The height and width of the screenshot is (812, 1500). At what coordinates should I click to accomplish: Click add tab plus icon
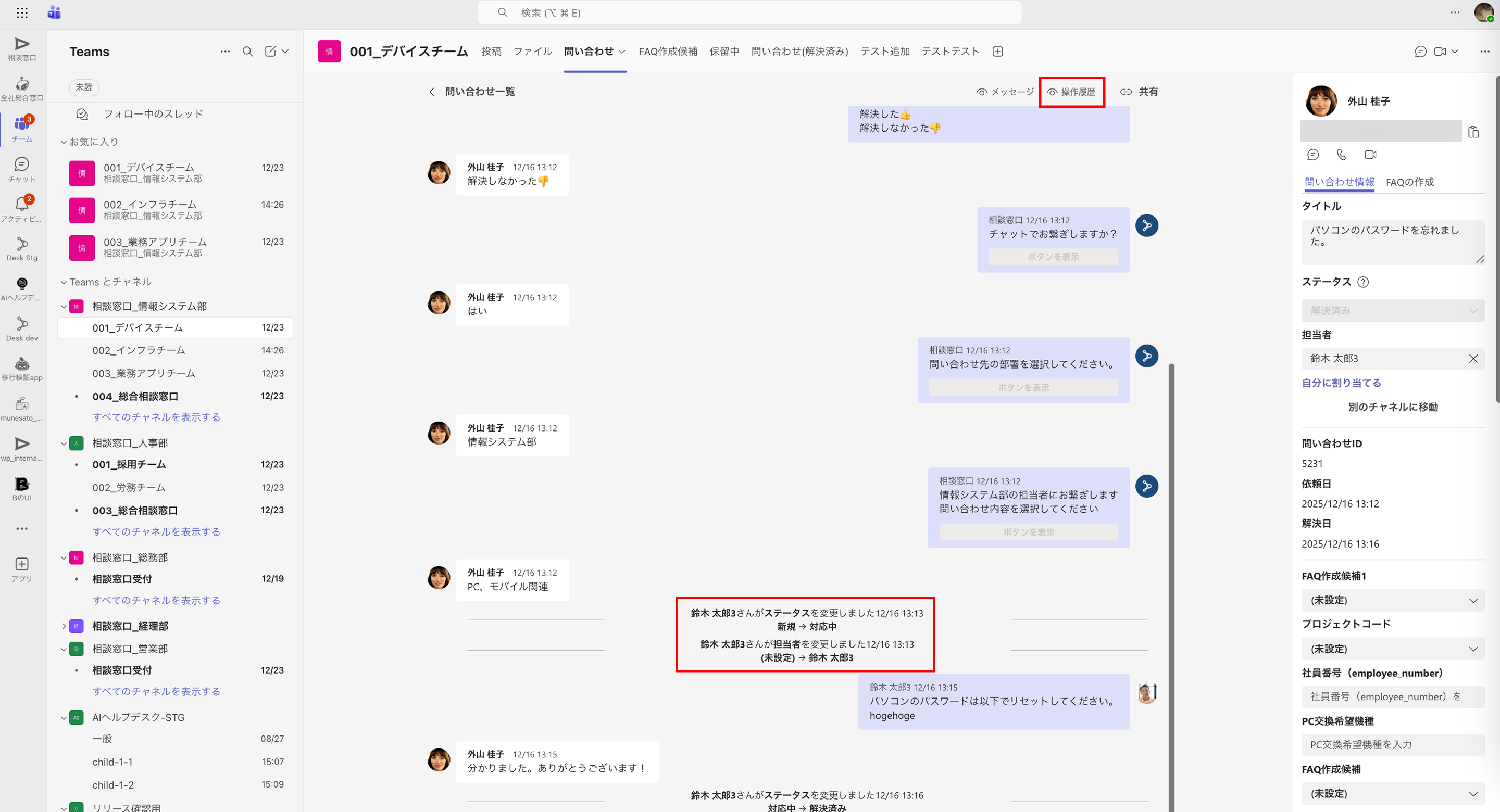(x=997, y=51)
